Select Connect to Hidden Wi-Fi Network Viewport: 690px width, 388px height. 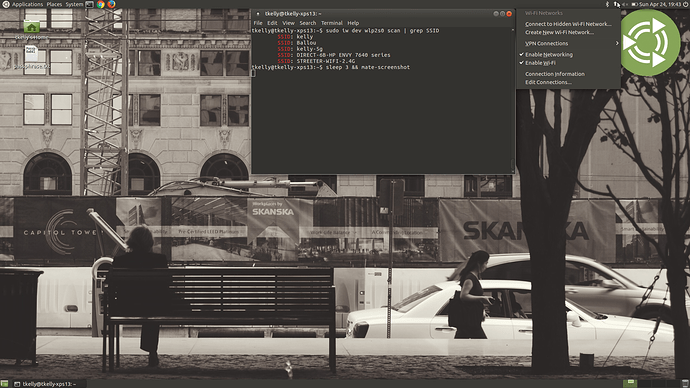(x=568, y=24)
